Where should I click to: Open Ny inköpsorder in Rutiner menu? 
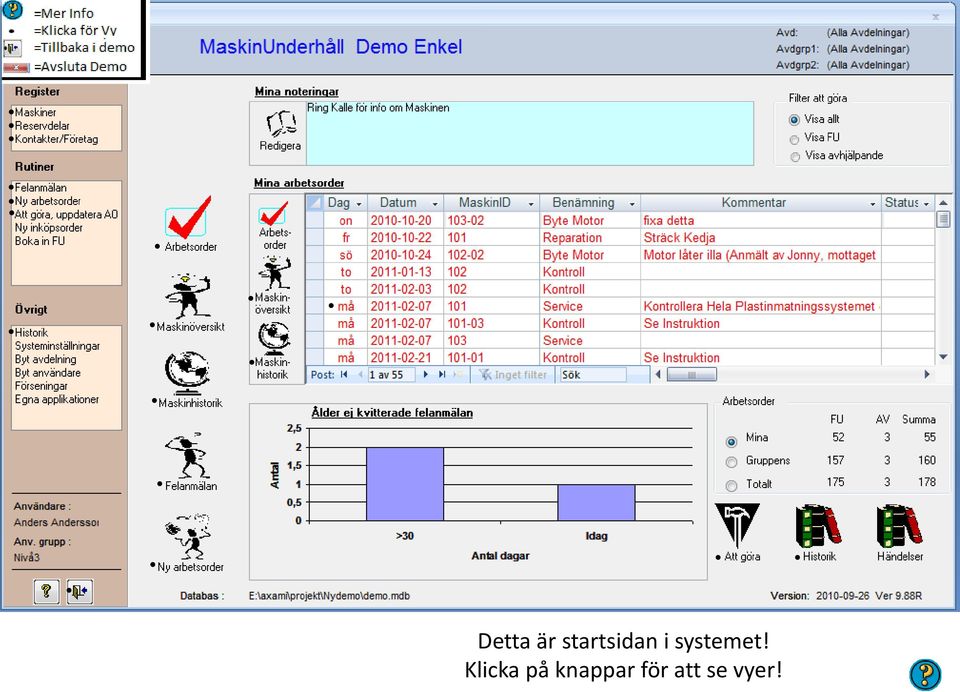[x=48, y=227]
